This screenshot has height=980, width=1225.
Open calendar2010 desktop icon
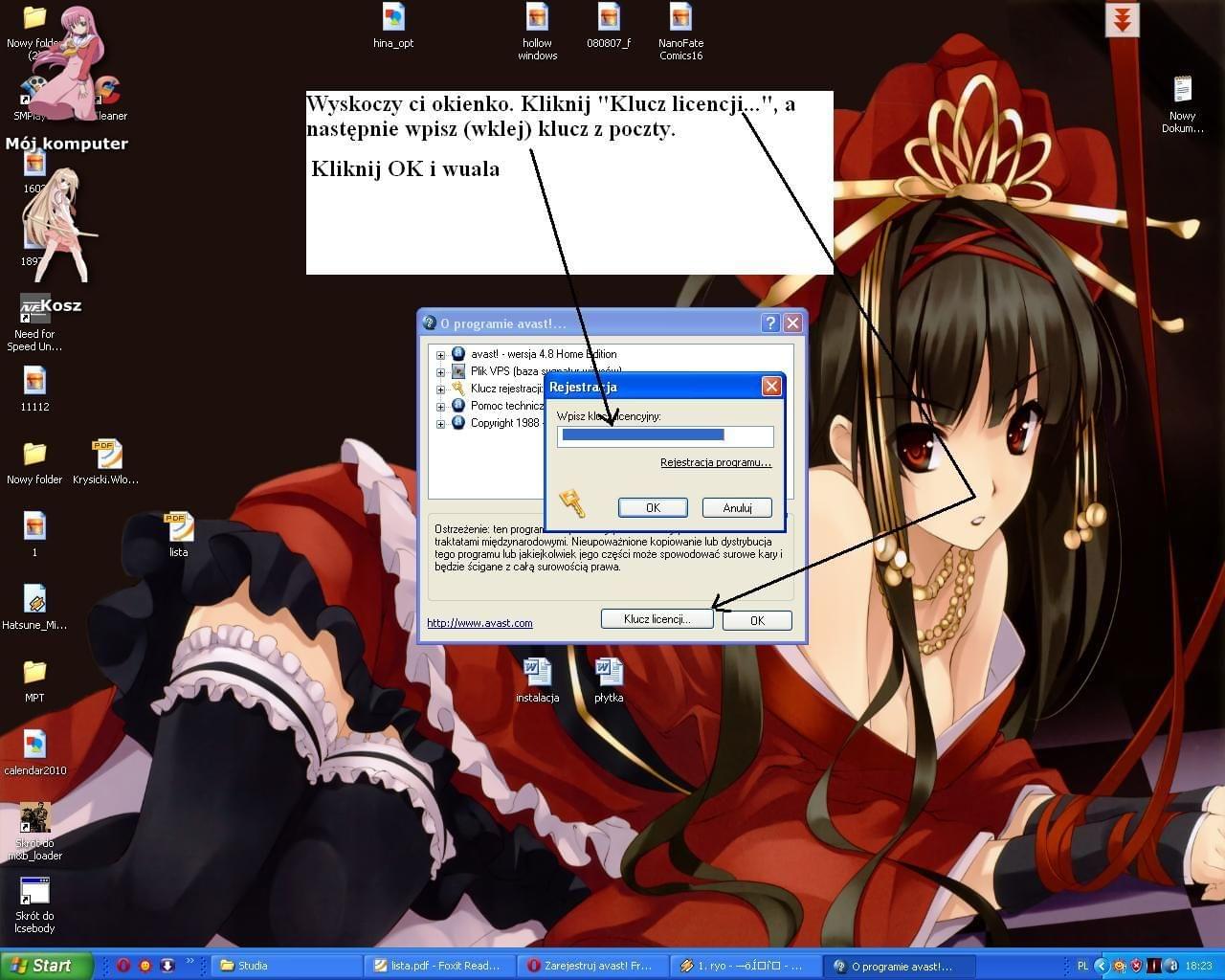[34, 753]
